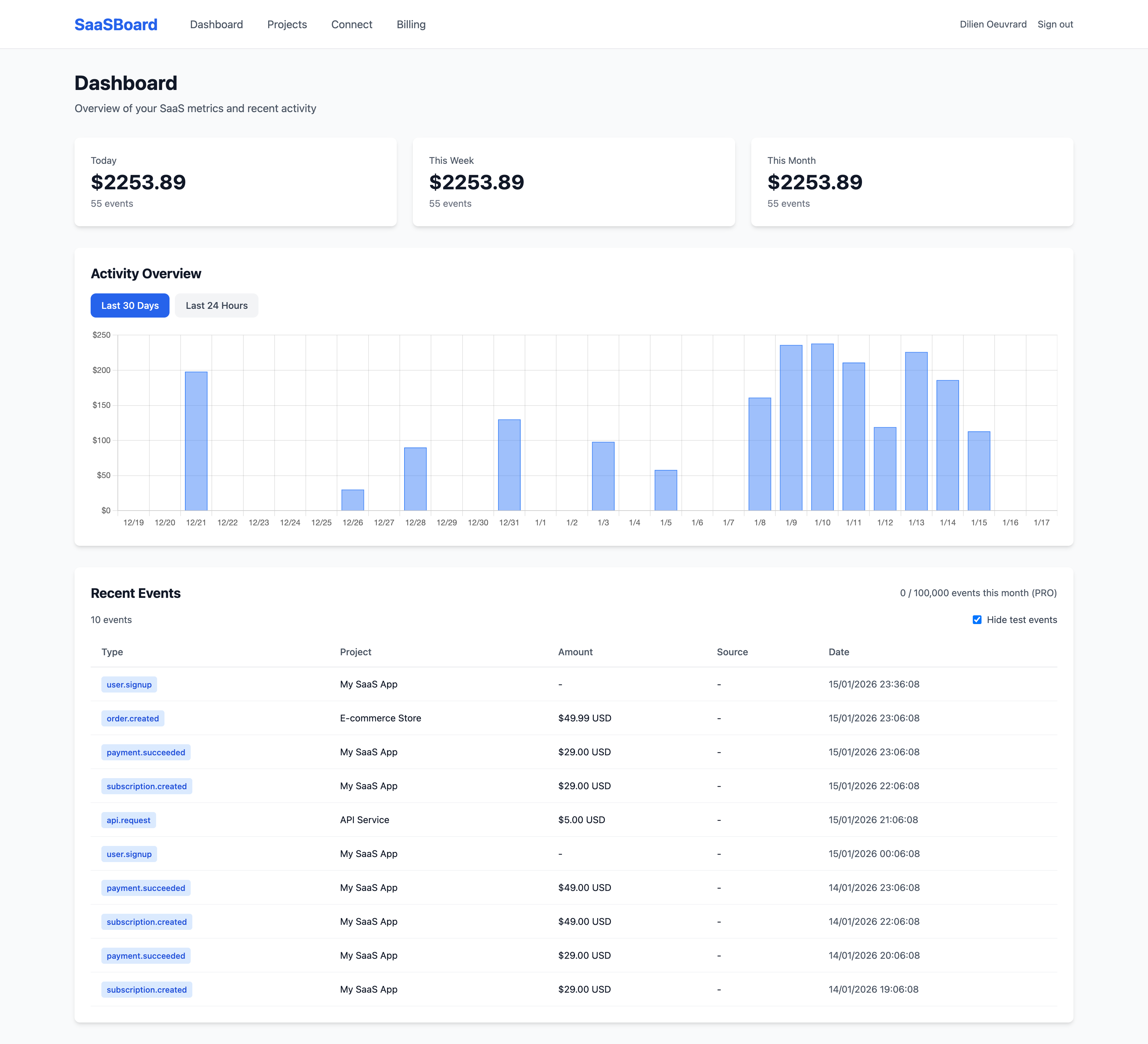Image resolution: width=1148 pixels, height=1044 pixels.
Task: Open the Billing page
Action: click(411, 25)
